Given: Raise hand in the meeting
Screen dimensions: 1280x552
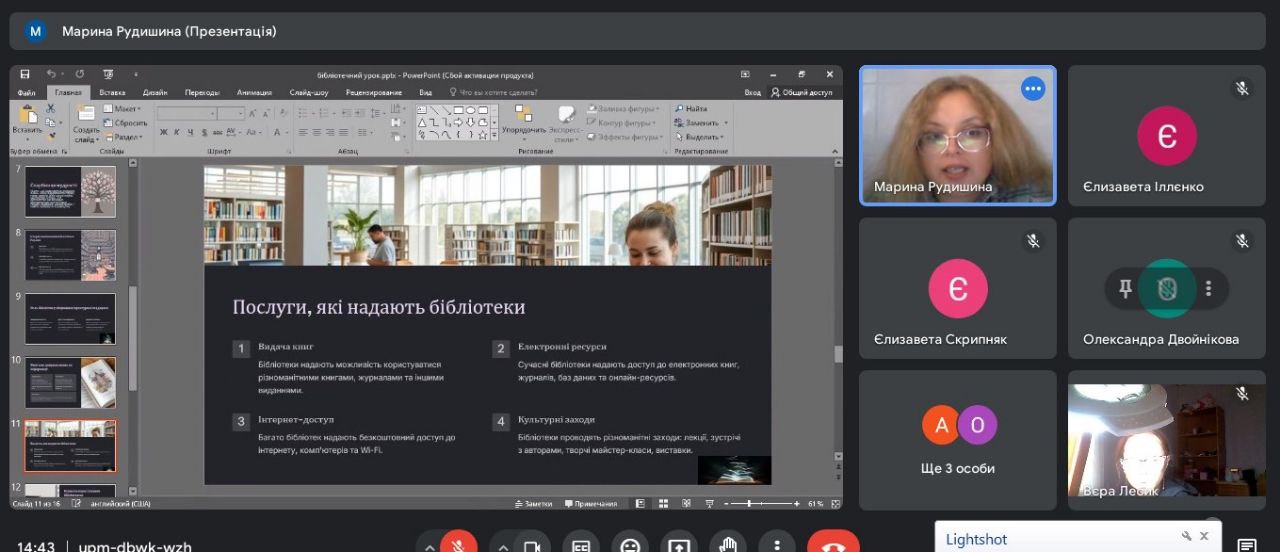Looking at the screenshot, I should click(x=728, y=545).
